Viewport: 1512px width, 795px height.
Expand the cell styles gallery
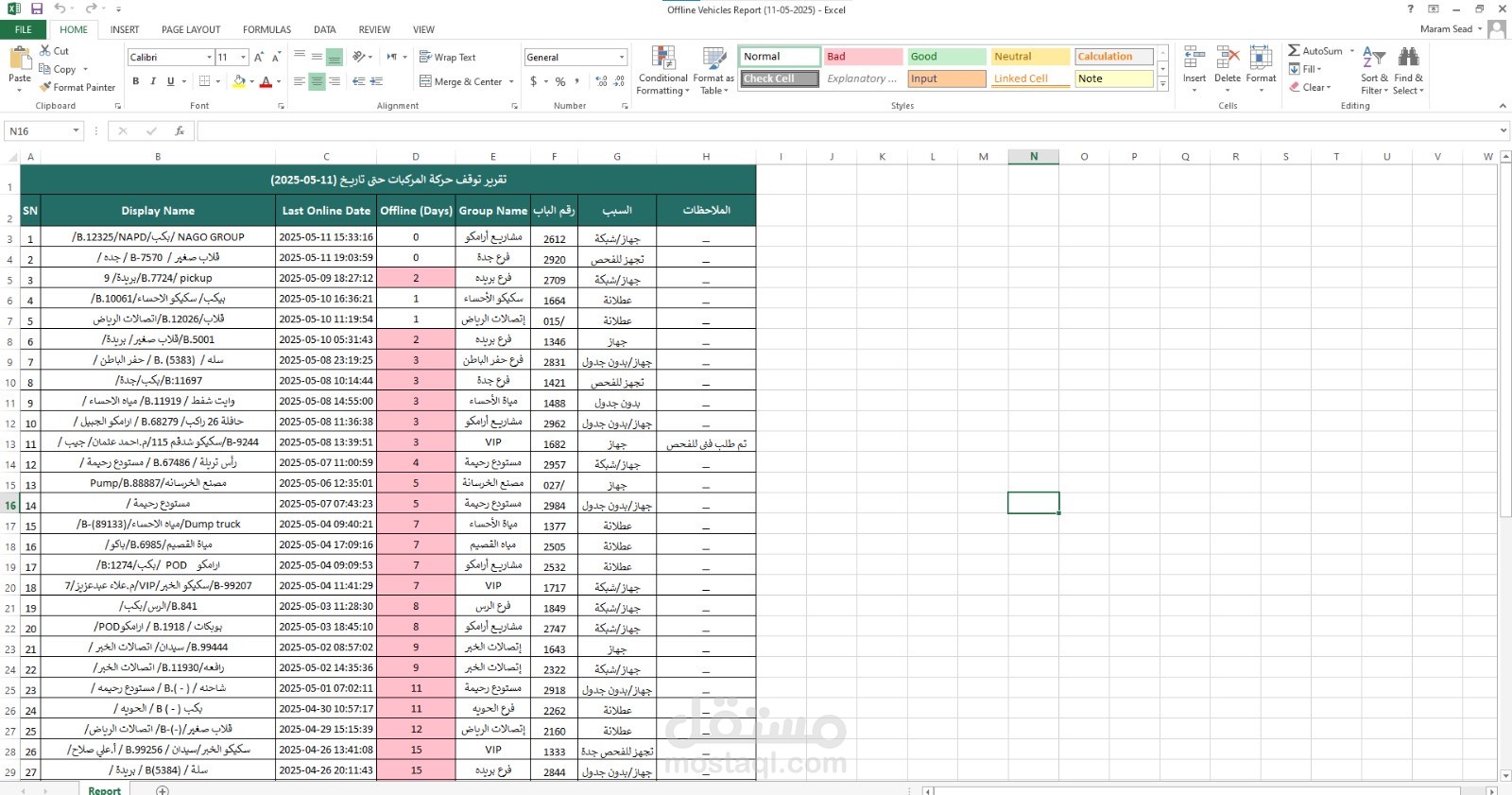(x=1162, y=85)
